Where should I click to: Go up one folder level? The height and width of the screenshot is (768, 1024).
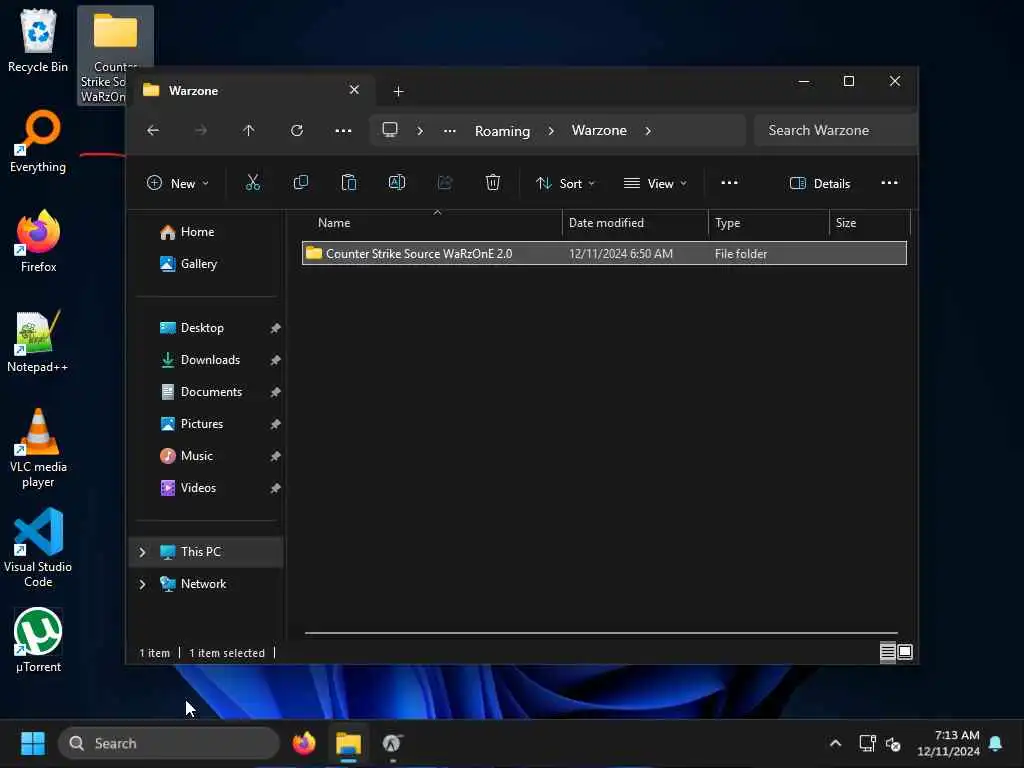pos(248,131)
